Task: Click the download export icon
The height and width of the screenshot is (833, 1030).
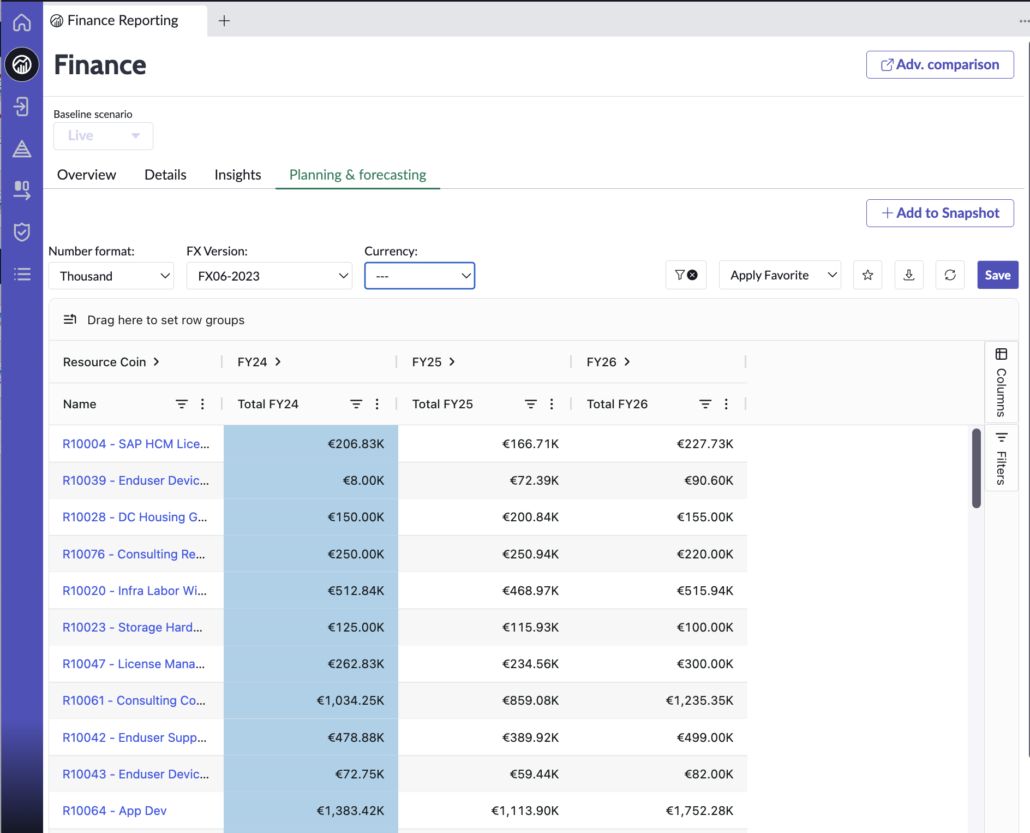Action: tap(909, 275)
